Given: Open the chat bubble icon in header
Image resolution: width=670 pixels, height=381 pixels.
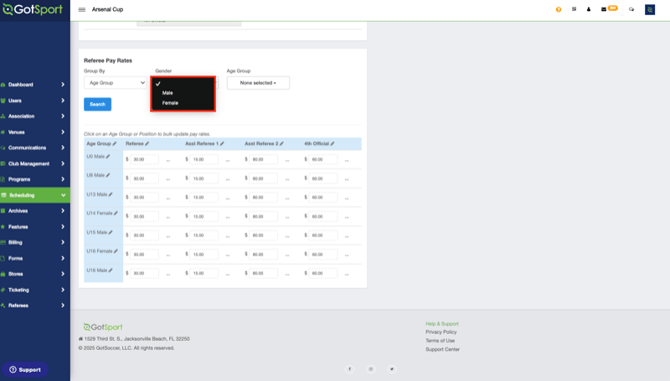Looking at the screenshot, I should [631, 9].
